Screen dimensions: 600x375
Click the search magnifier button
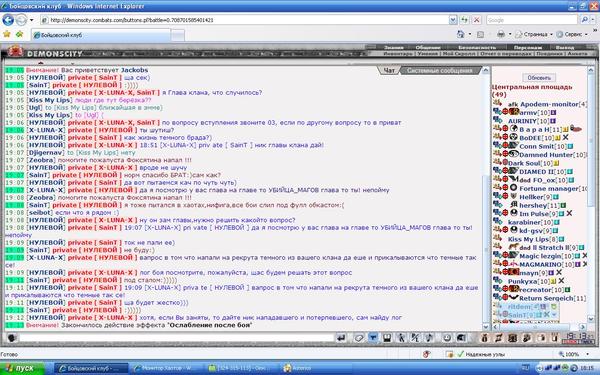pos(584,20)
